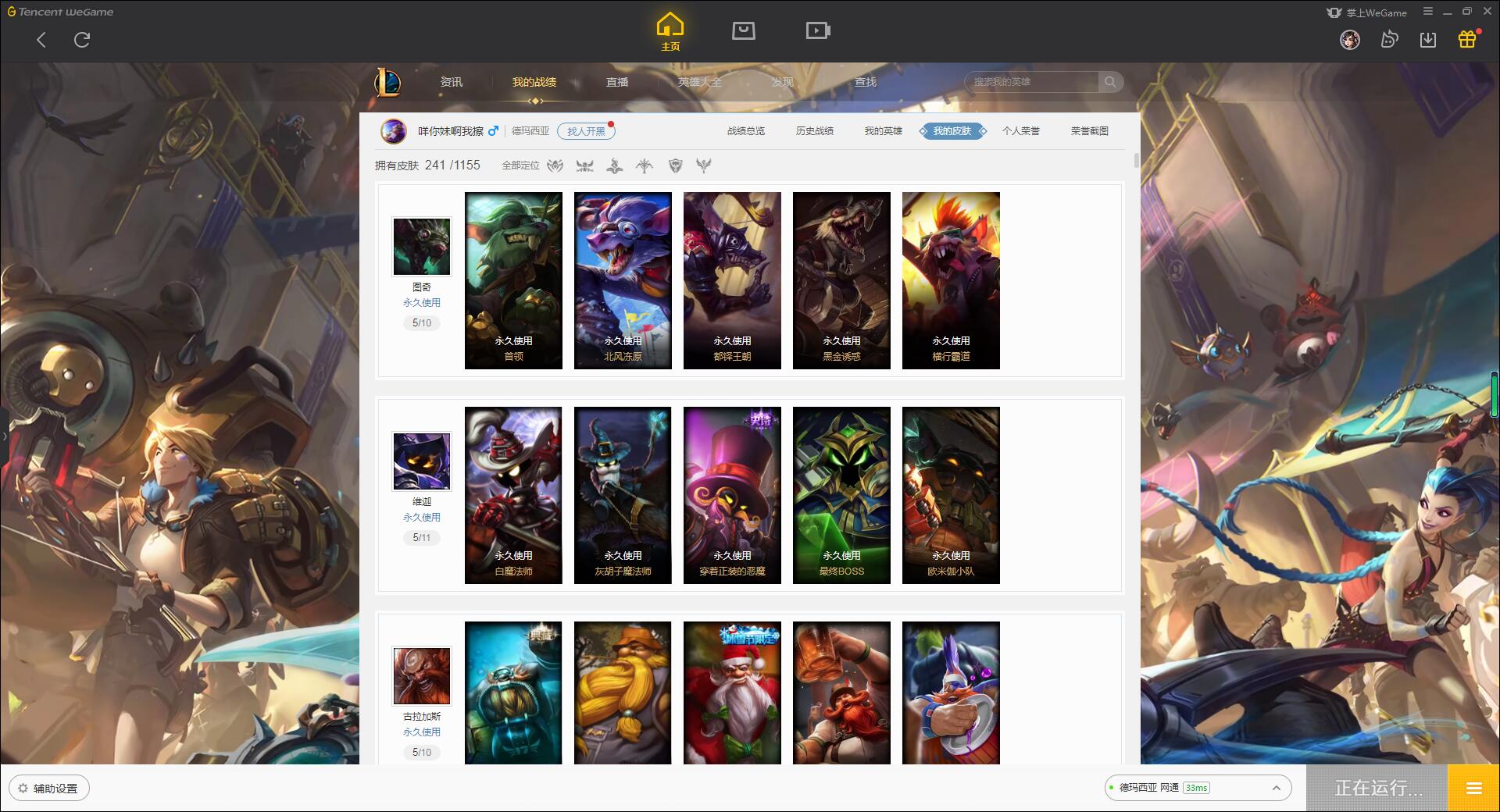Screen dimensions: 1500x812
Task: Open the 北风冻原 skin card
Action: point(623,280)
